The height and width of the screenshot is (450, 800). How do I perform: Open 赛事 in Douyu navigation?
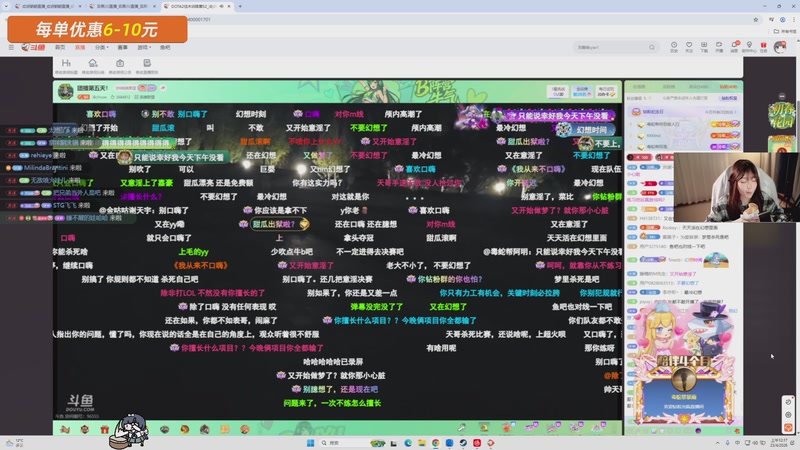[122, 47]
